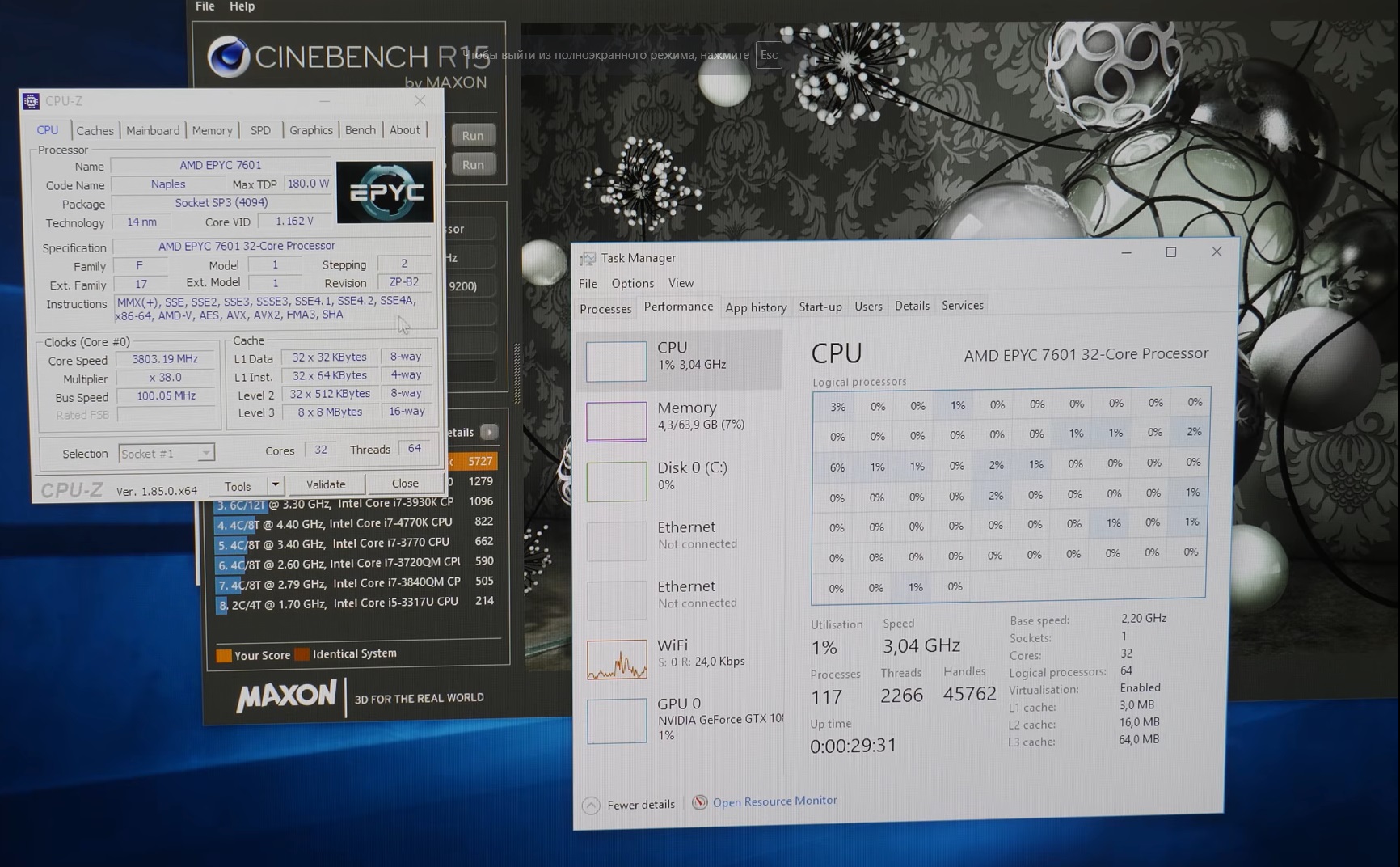Click the Tools button in CPU-Z
The width and height of the screenshot is (1400, 867).
[x=238, y=485]
